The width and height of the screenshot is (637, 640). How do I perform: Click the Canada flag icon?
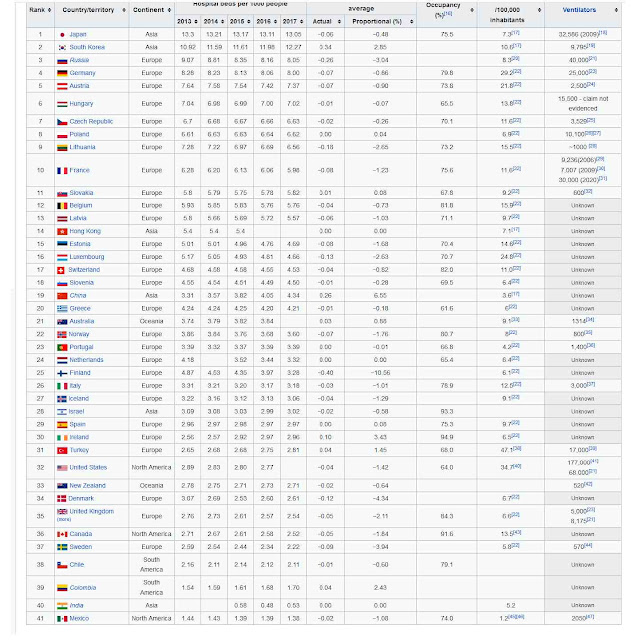pos(62,534)
